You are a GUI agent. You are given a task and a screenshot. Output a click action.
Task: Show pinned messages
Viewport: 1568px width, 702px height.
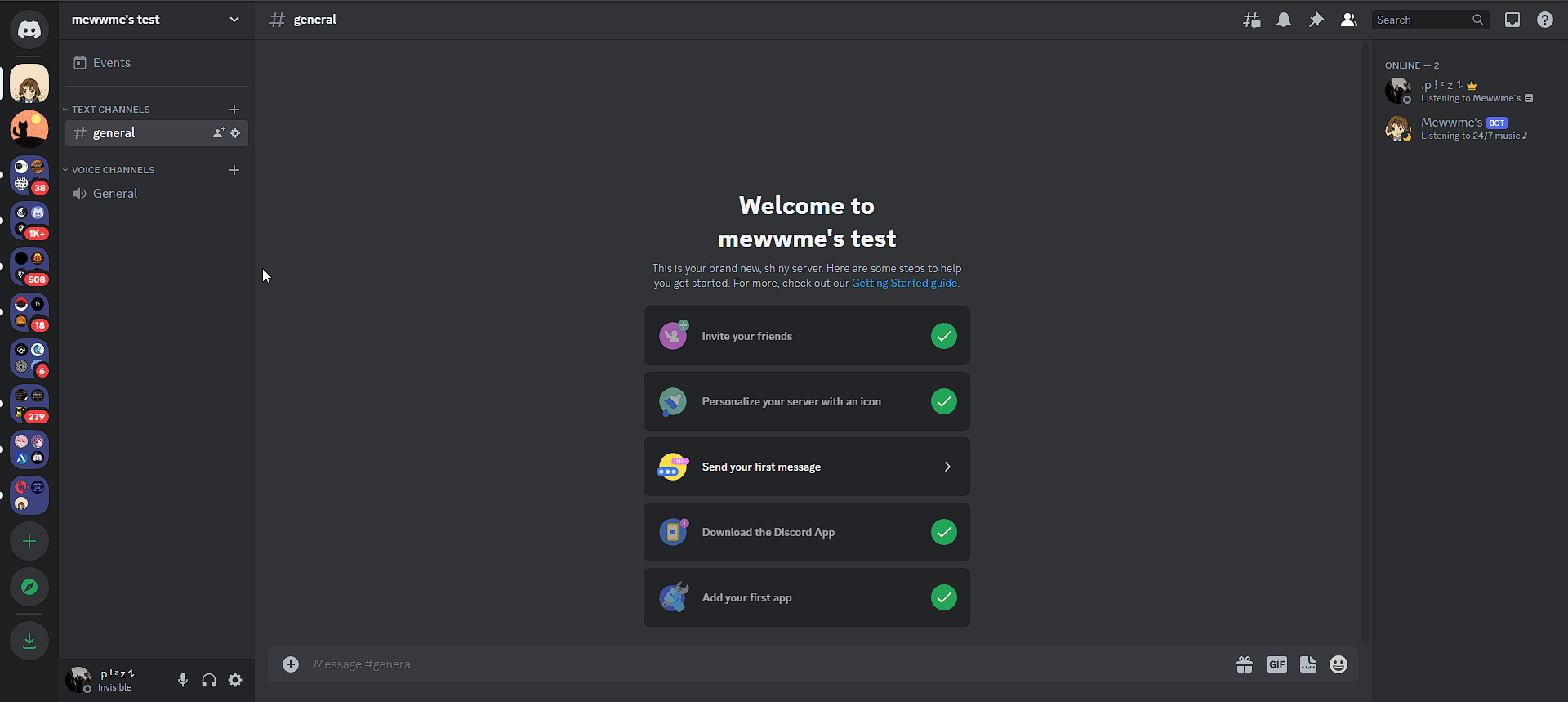tap(1316, 20)
